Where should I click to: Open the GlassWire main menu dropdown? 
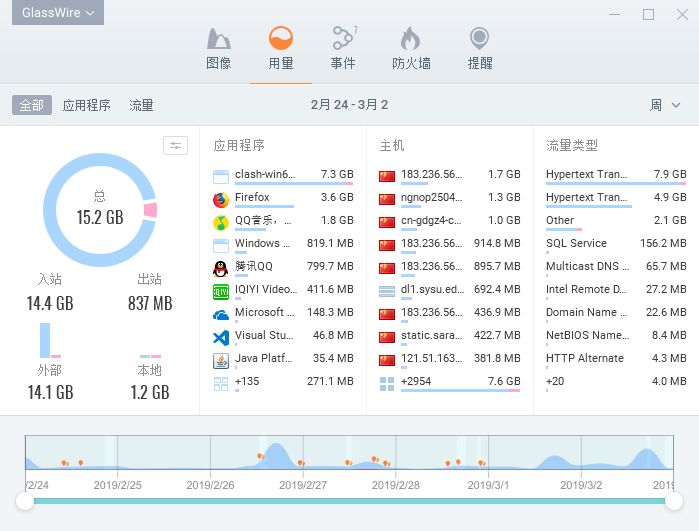[x=58, y=12]
